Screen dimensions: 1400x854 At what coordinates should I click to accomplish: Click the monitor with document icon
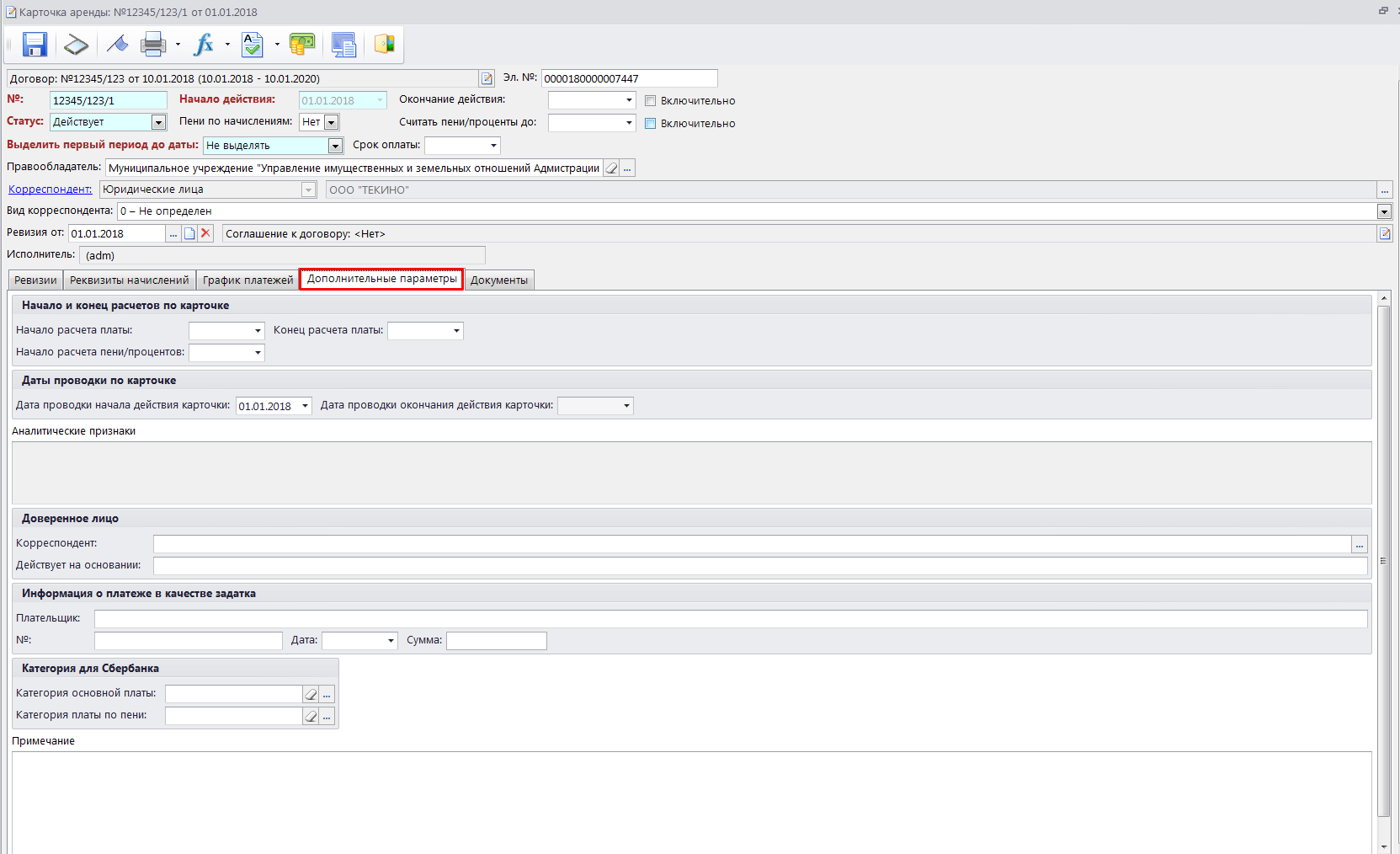343,44
